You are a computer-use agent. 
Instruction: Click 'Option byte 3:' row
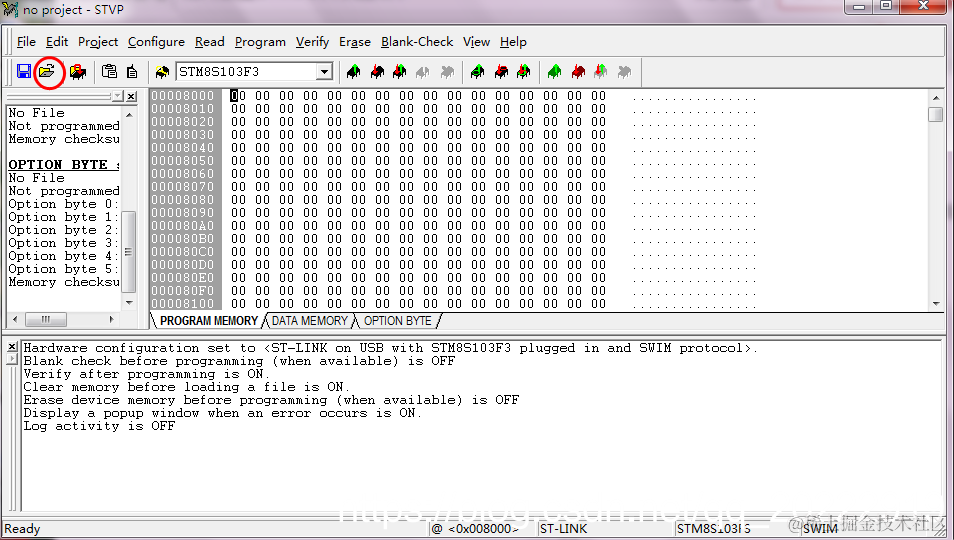pos(63,243)
